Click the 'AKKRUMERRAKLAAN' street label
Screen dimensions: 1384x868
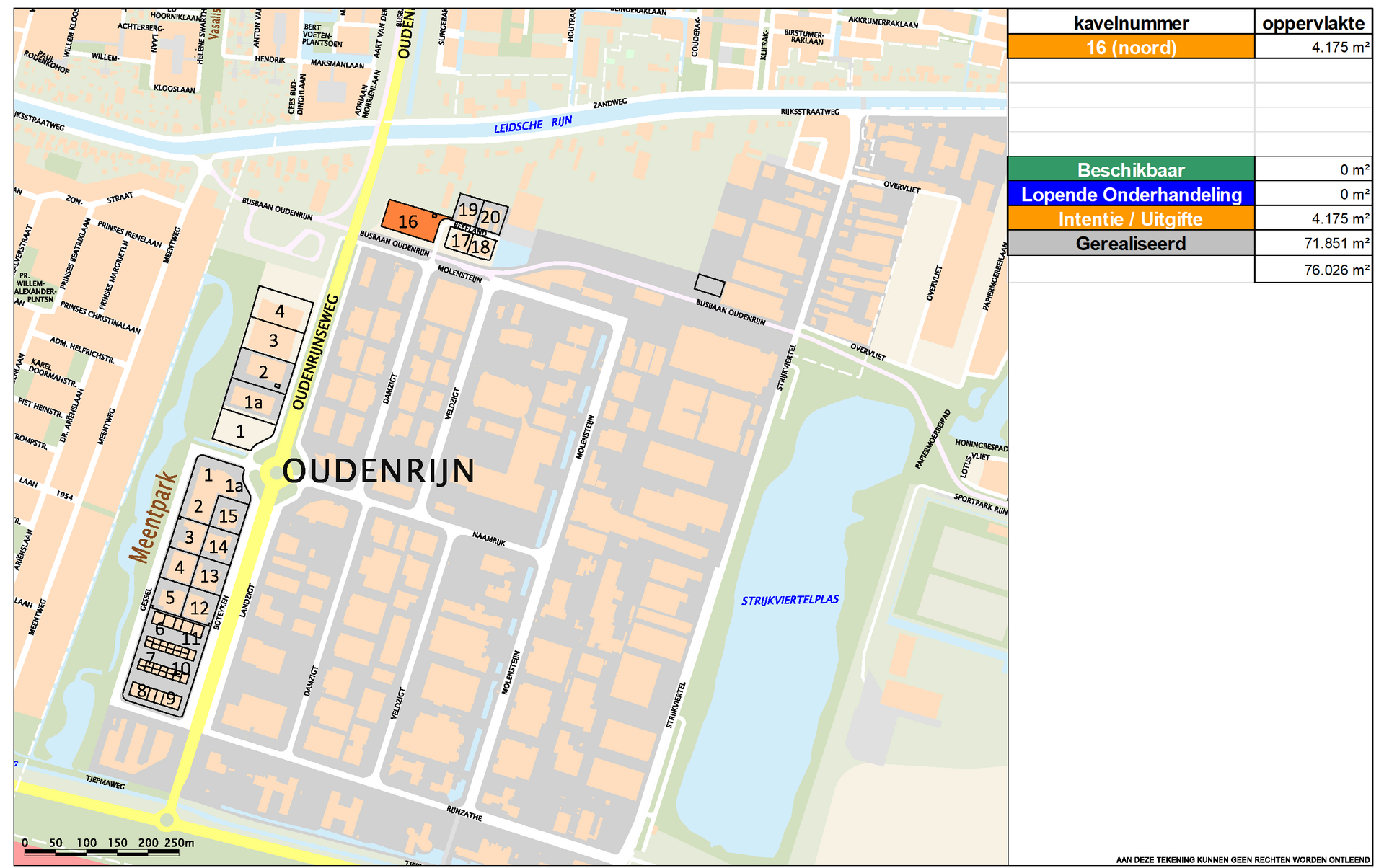tap(883, 22)
